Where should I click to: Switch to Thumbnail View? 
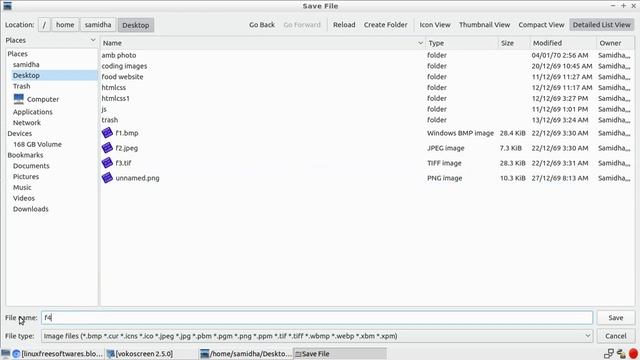pos(484,24)
